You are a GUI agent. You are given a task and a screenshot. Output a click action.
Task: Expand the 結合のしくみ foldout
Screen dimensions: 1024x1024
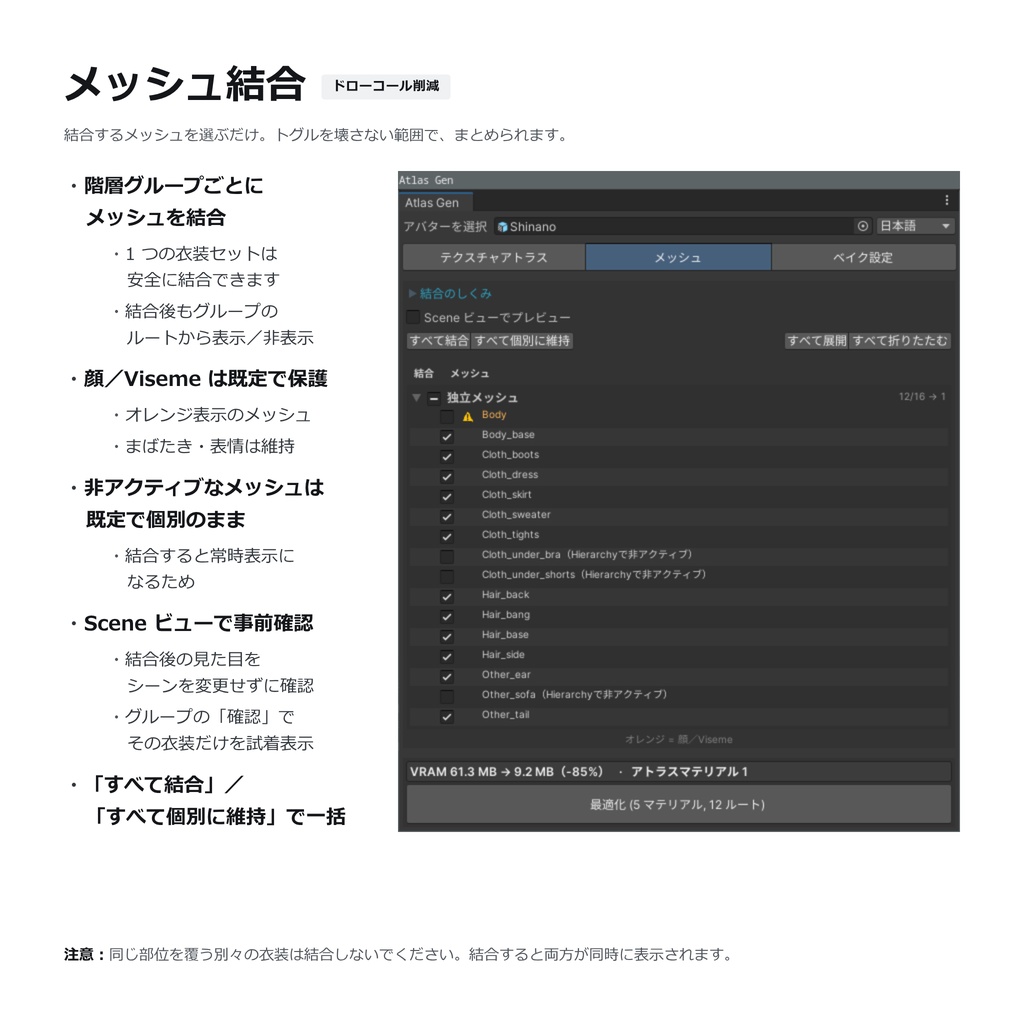(x=412, y=293)
